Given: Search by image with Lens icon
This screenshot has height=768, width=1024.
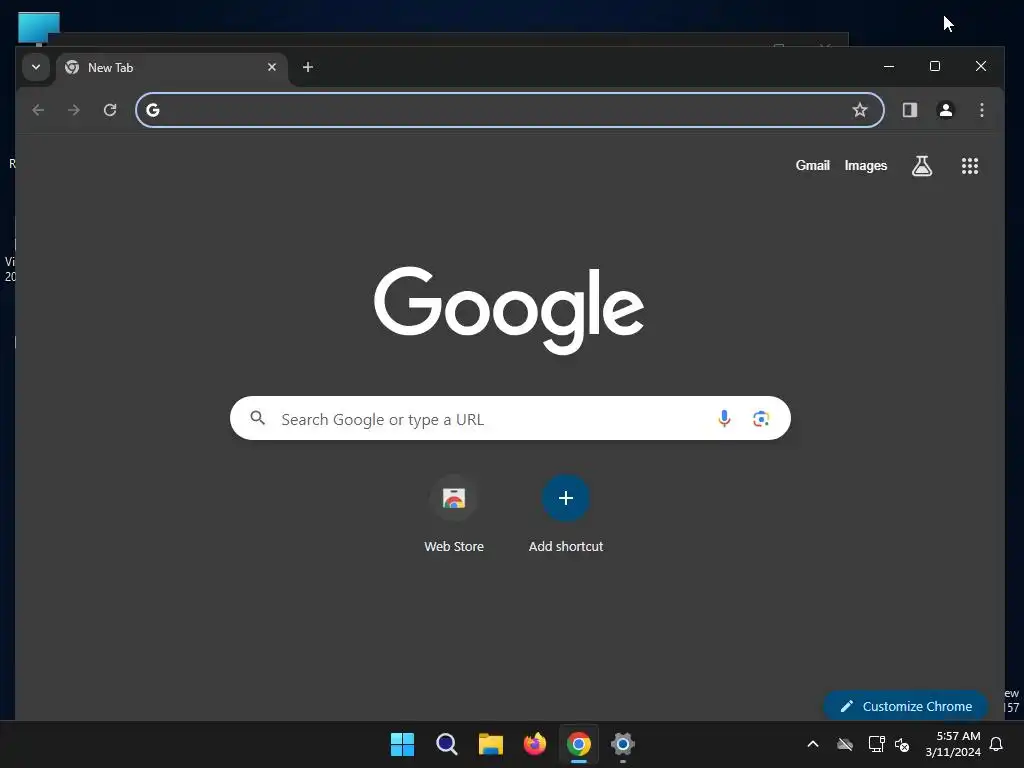Looking at the screenshot, I should [761, 419].
